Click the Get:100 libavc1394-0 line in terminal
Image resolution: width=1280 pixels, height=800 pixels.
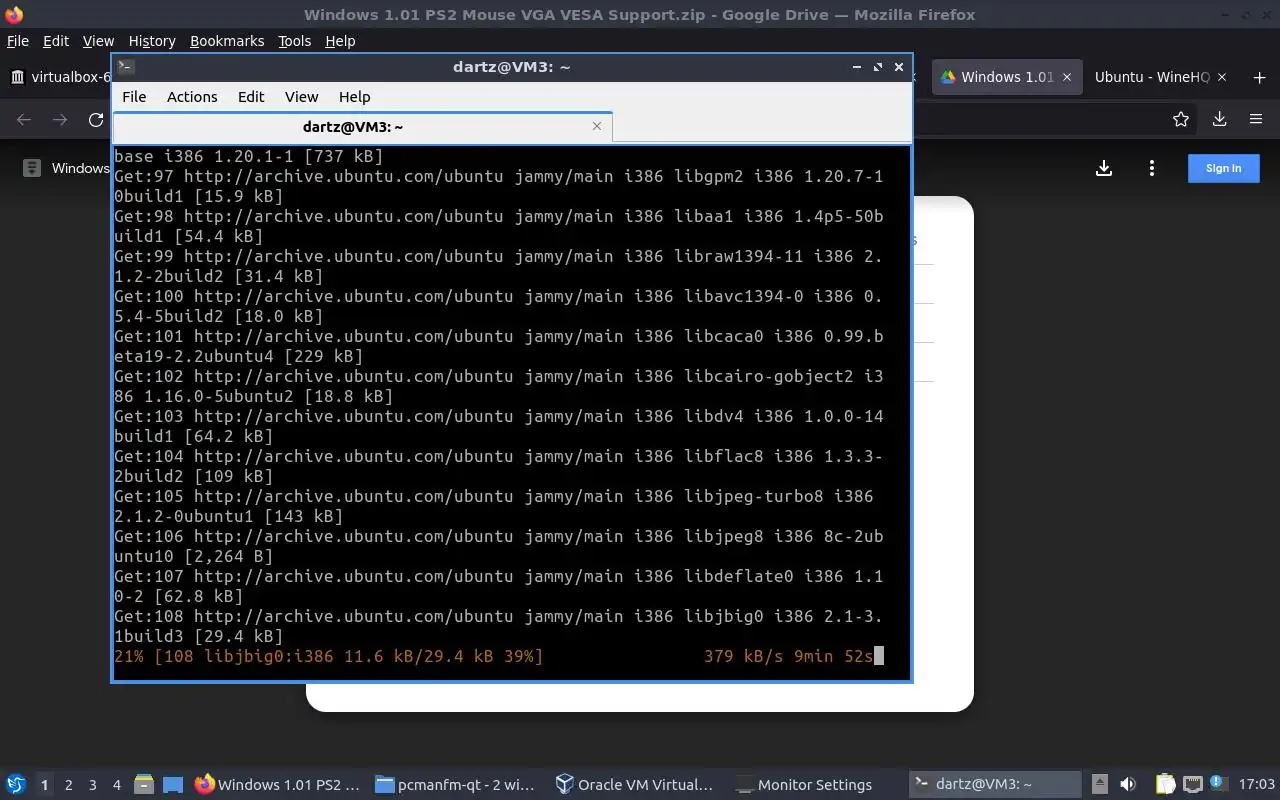click(498, 307)
